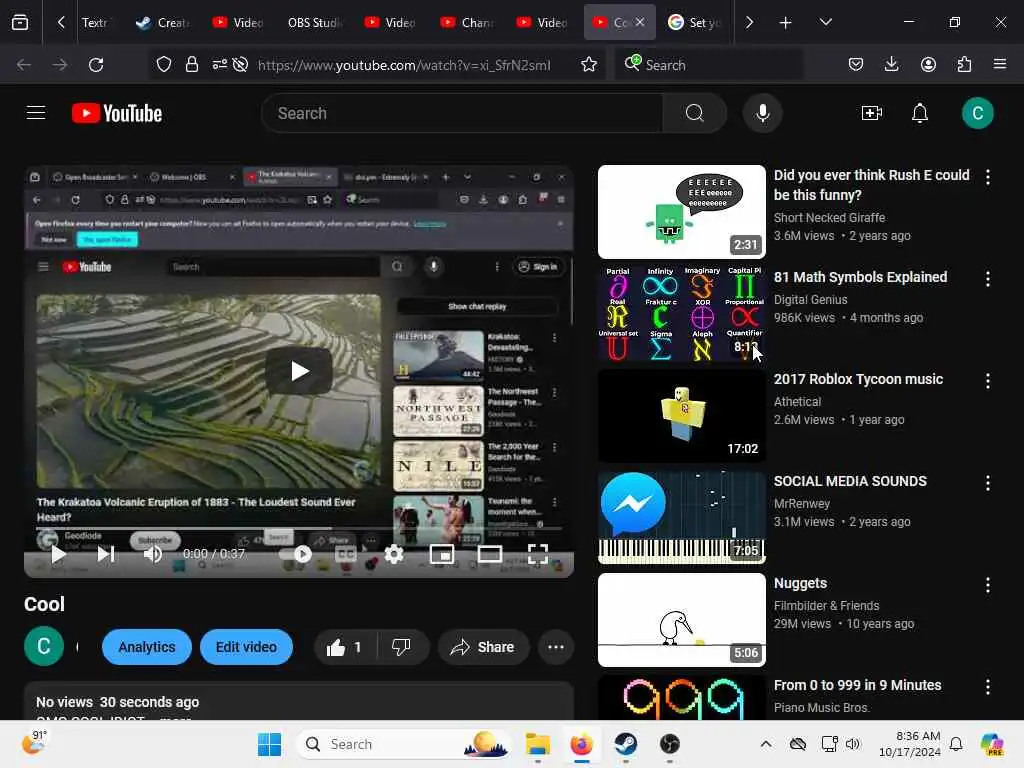The height and width of the screenshot is (768, 1024).
Task: Open the Firefox Downloads panel
Action: click(x=891, y=64)
